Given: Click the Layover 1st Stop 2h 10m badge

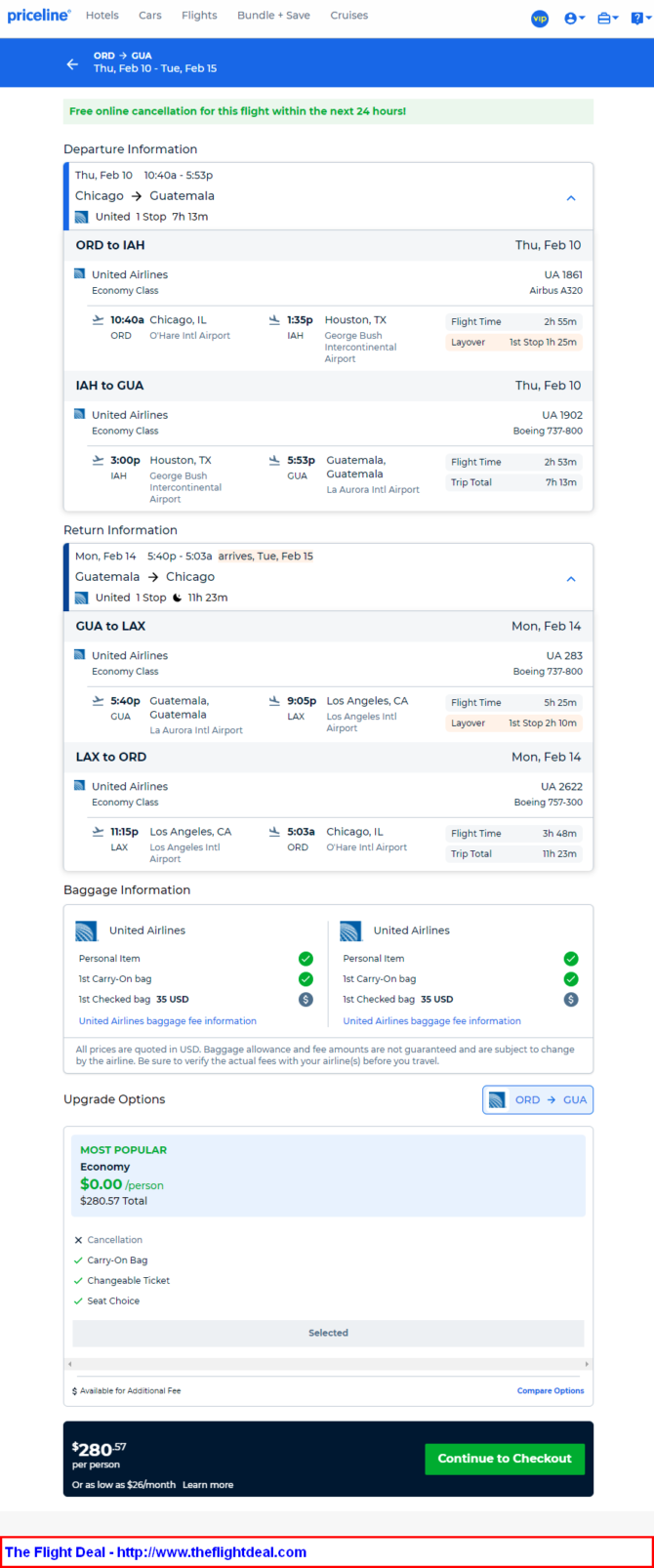Looking at the screenshot, I should [513, 723].
